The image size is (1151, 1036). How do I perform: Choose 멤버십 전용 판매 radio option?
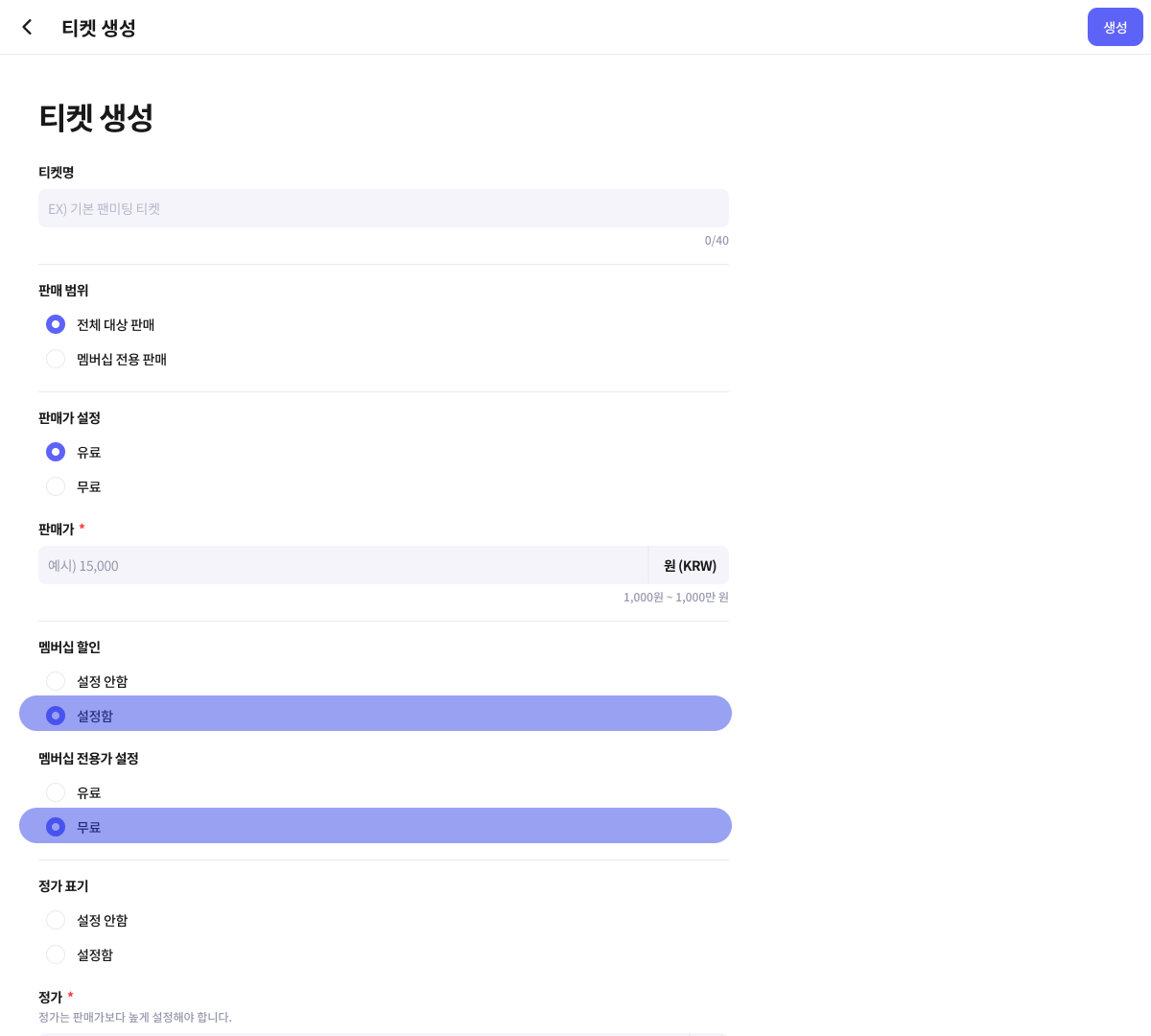coord(56,359)
